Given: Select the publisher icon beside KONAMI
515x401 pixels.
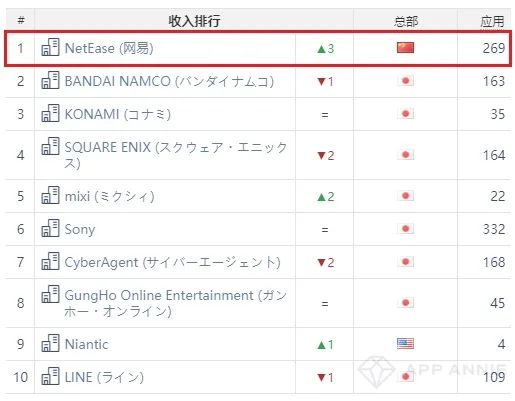Looking at the screenshot, I should (50, 113).
